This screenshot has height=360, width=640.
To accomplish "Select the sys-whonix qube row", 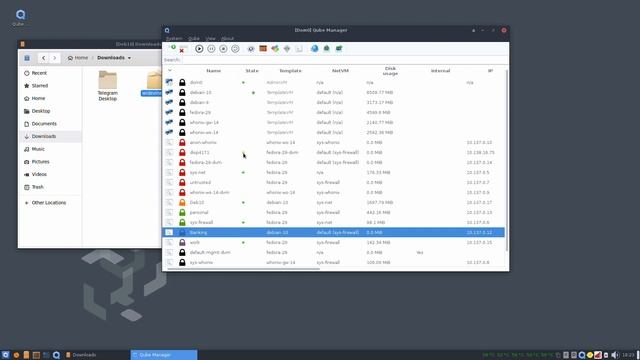I will point(334,262).
